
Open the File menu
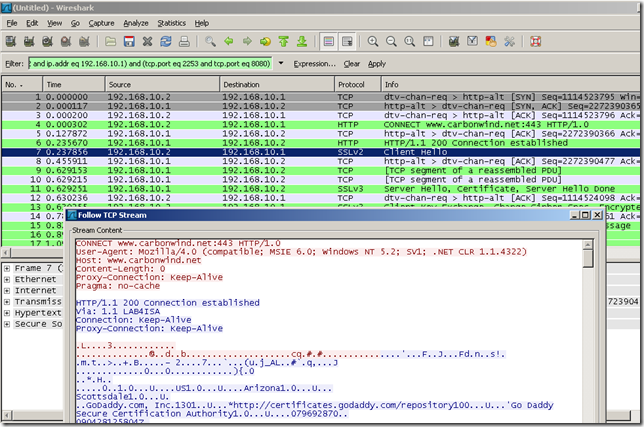pyautogui.click(x=12, y=23)
